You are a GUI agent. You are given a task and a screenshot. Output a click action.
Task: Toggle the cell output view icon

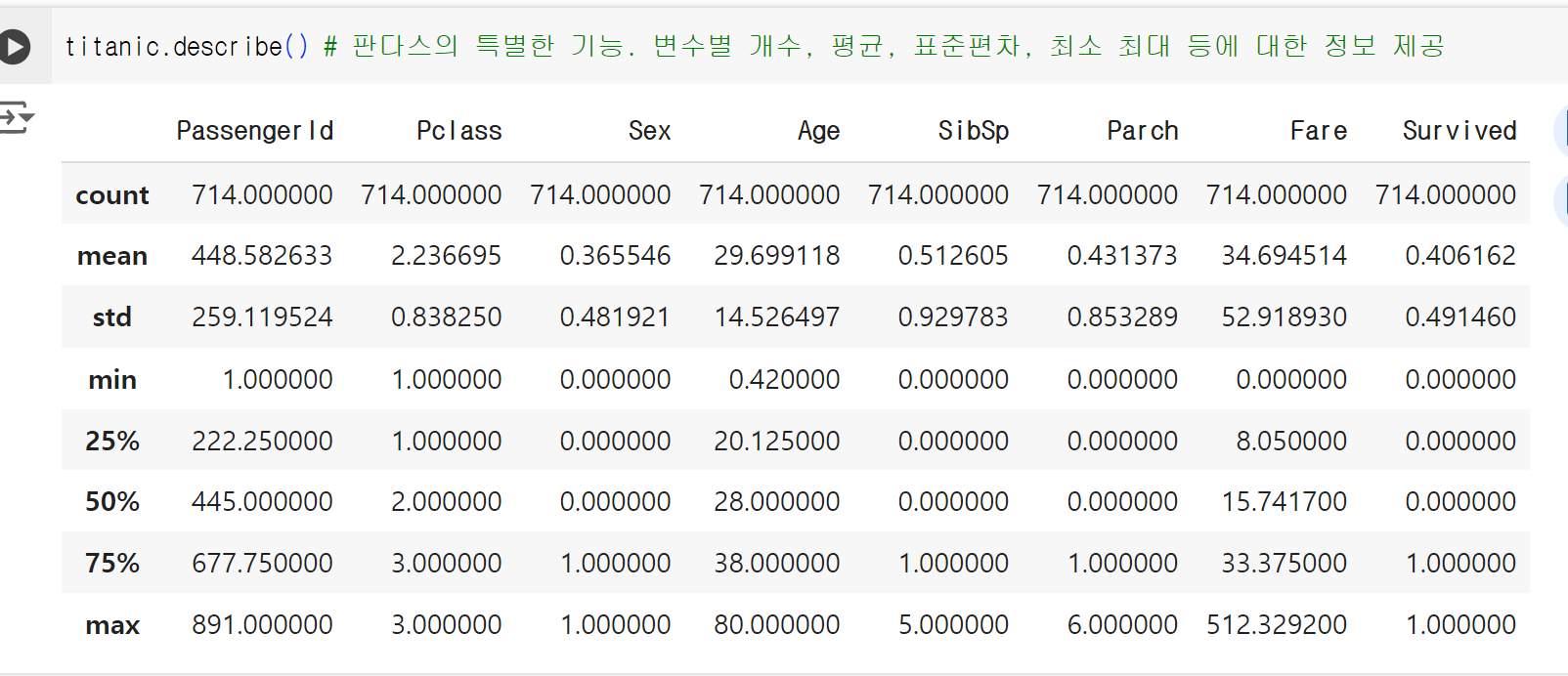tap(16, 117)
